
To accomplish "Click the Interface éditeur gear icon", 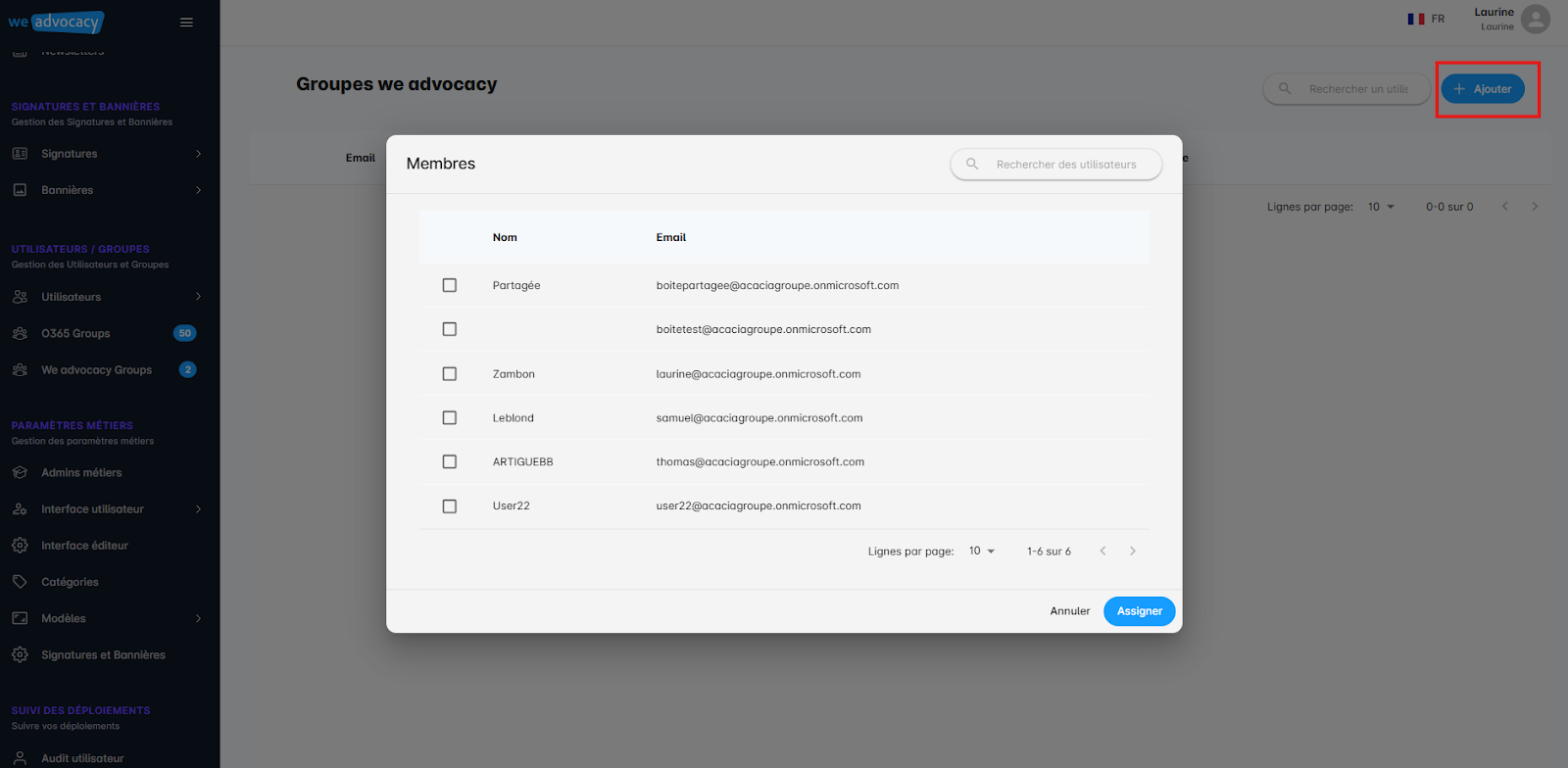I will click(20, 546).
